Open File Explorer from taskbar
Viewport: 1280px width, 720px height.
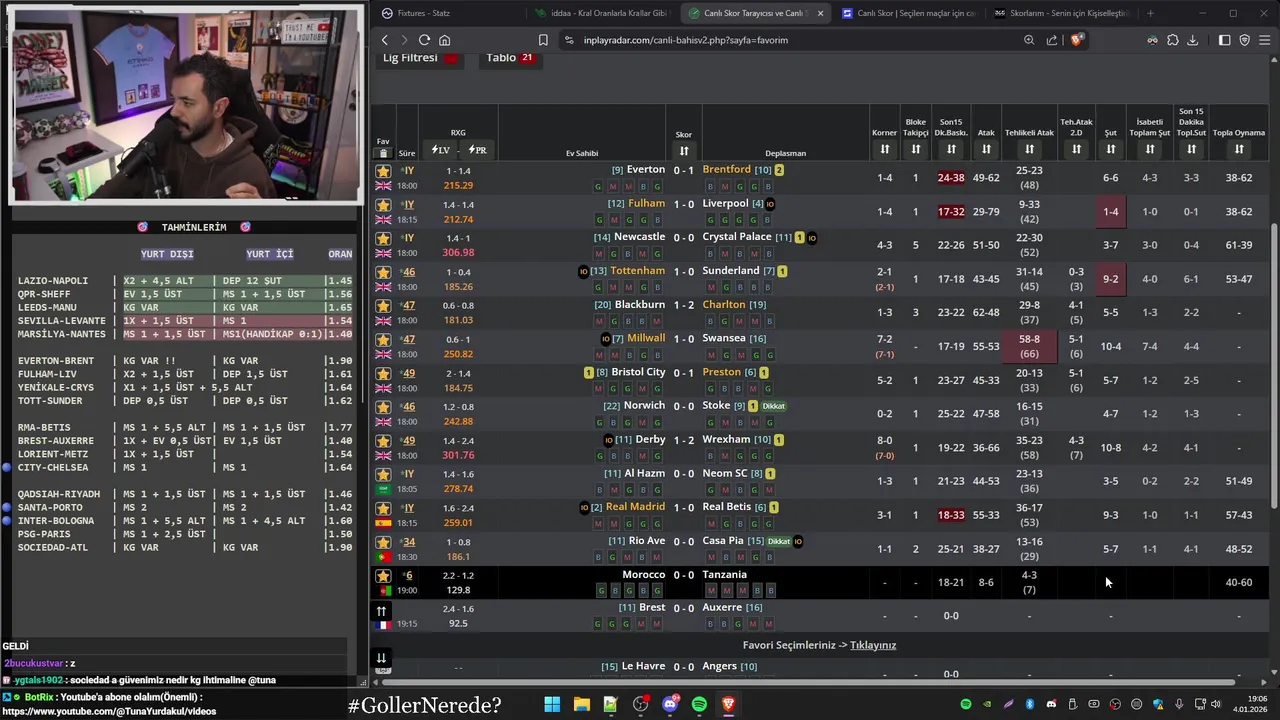pyautogui.click(x=582, y=704)
